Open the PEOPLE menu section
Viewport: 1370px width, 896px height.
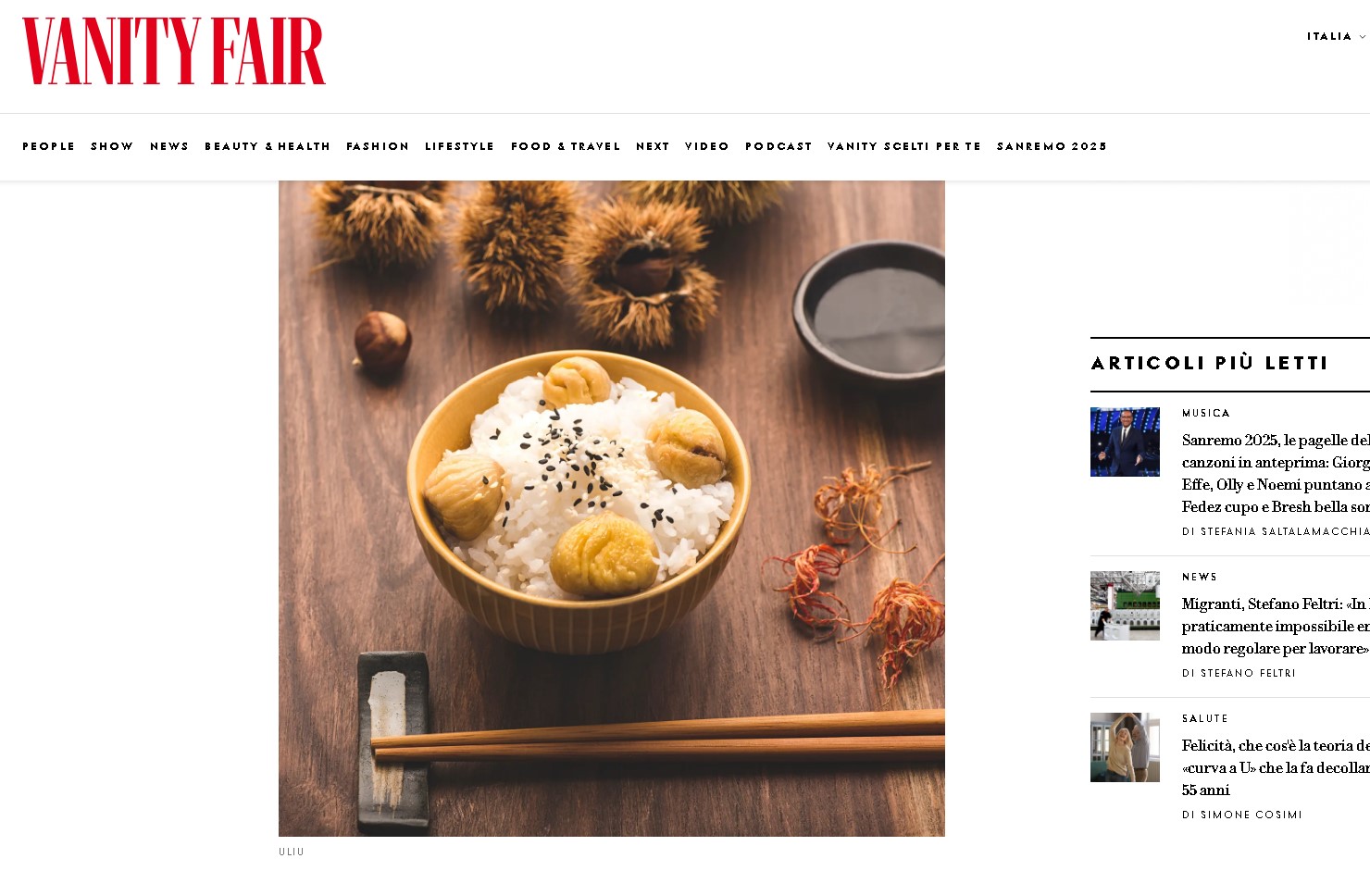(49, 146)
